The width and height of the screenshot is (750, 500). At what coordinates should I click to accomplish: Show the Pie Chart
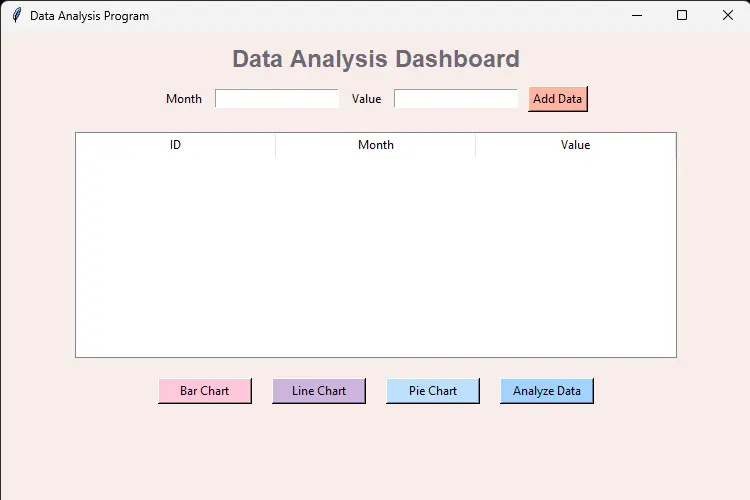pos(433,391)
